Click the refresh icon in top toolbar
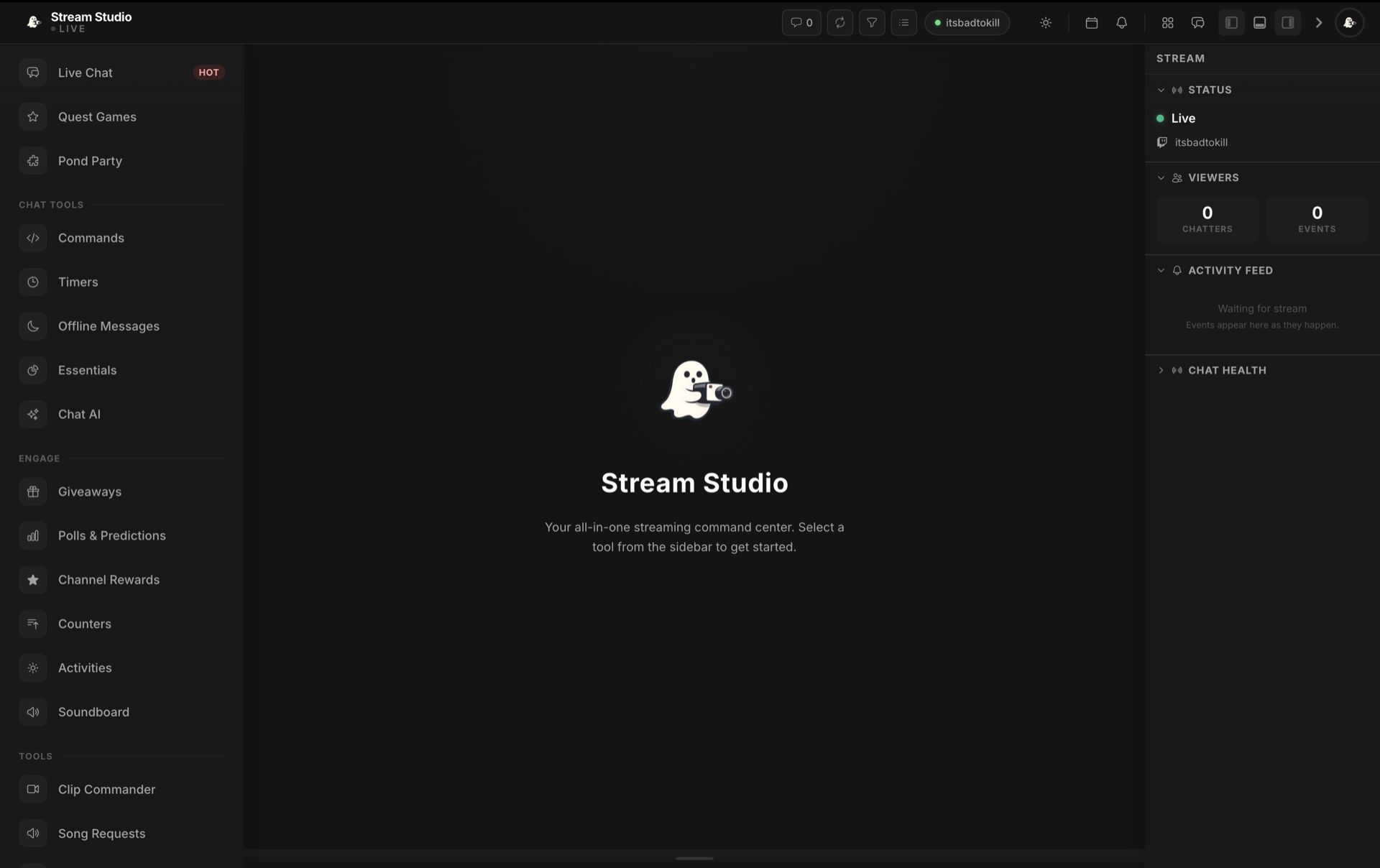 pos(839,23)
